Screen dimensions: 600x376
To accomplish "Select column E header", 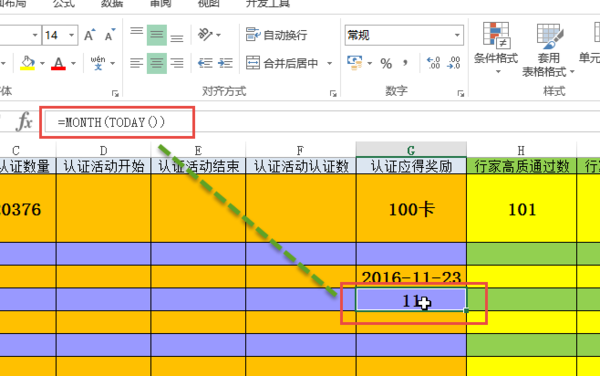I will 198,150.
